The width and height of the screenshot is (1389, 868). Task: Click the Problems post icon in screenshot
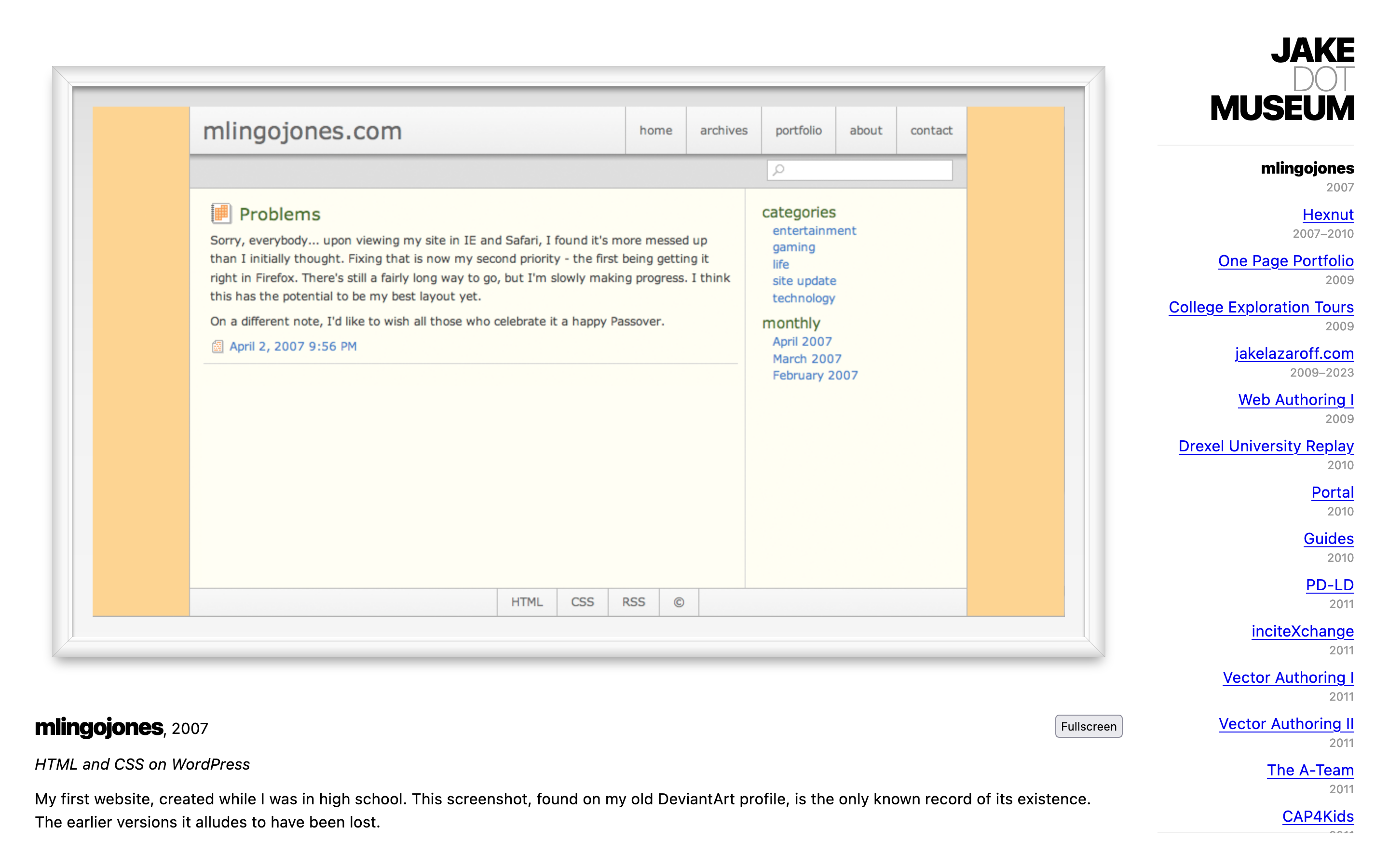(221, 214)
